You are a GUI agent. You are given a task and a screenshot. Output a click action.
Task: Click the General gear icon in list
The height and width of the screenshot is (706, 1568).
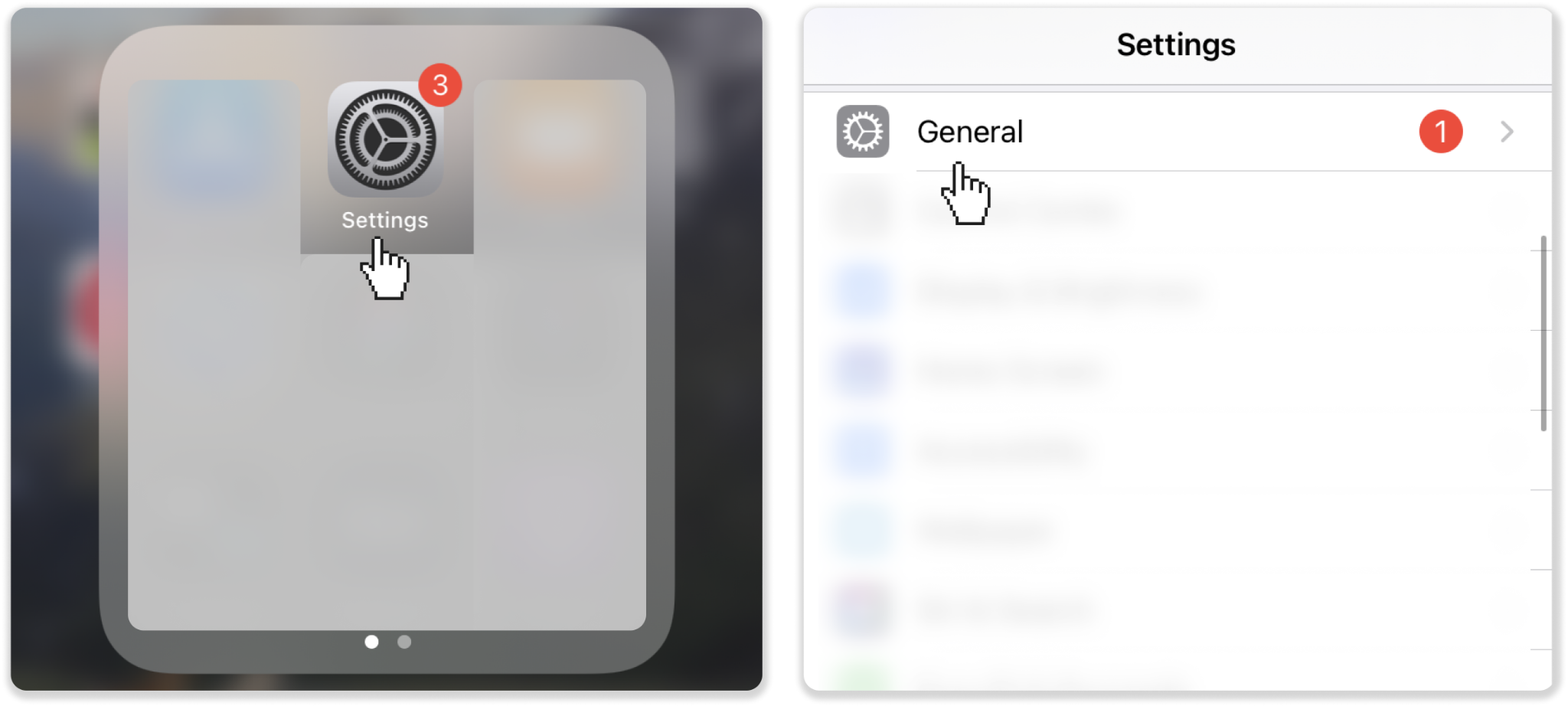click(863, 132)
